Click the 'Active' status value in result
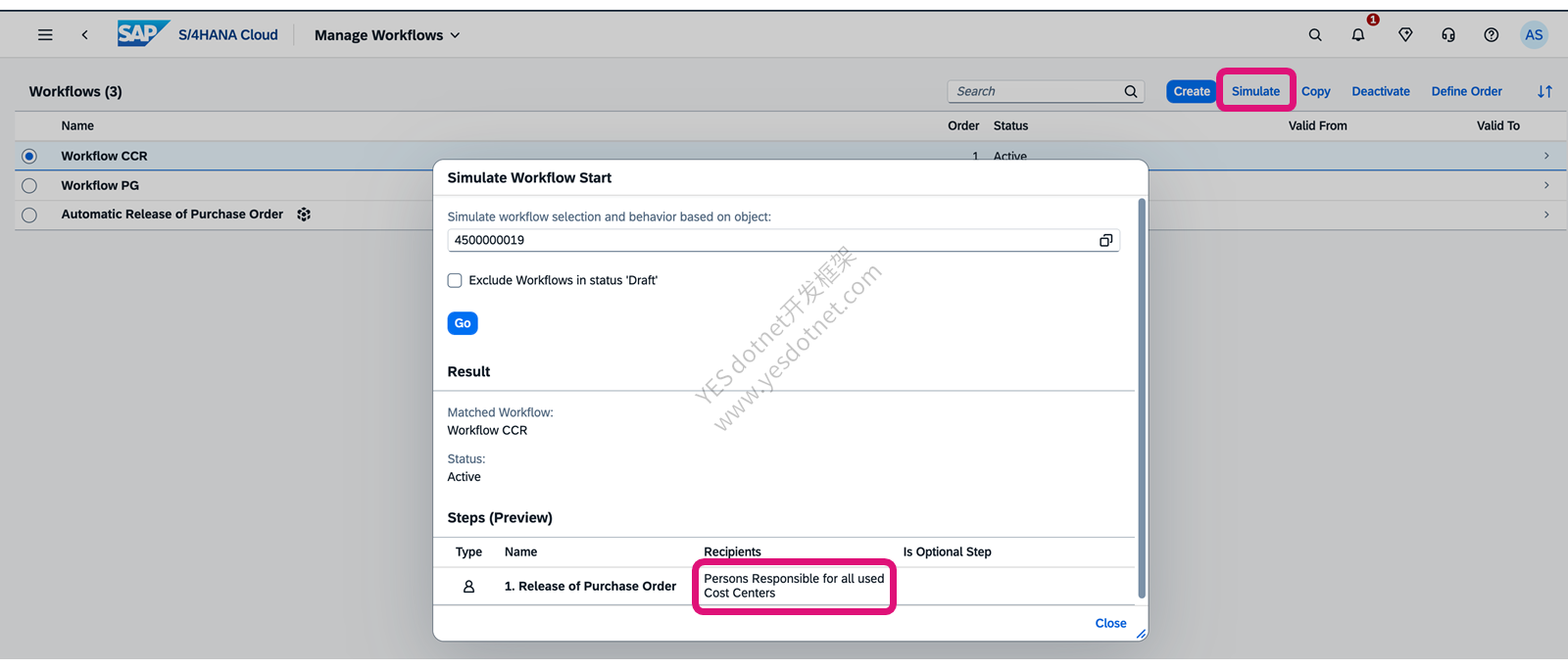The height and width of the screenshot is (669, 1568). [x=464, y=477]
